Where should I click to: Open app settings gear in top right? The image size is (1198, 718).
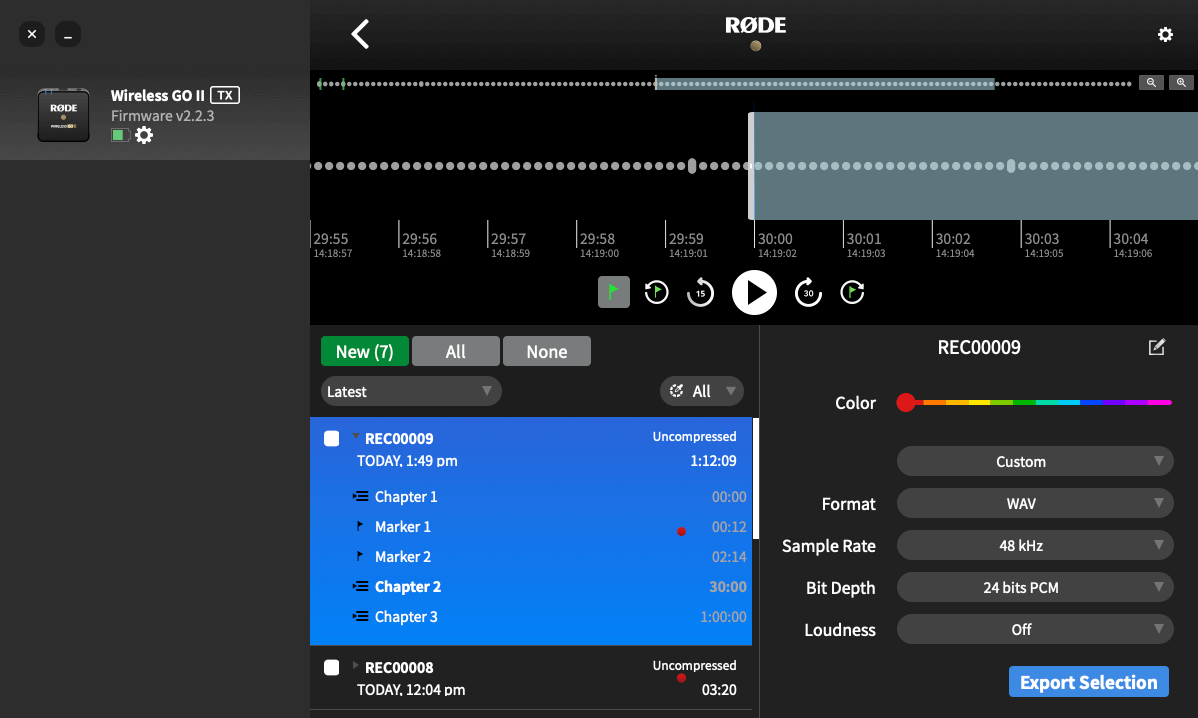[1165, 35]
